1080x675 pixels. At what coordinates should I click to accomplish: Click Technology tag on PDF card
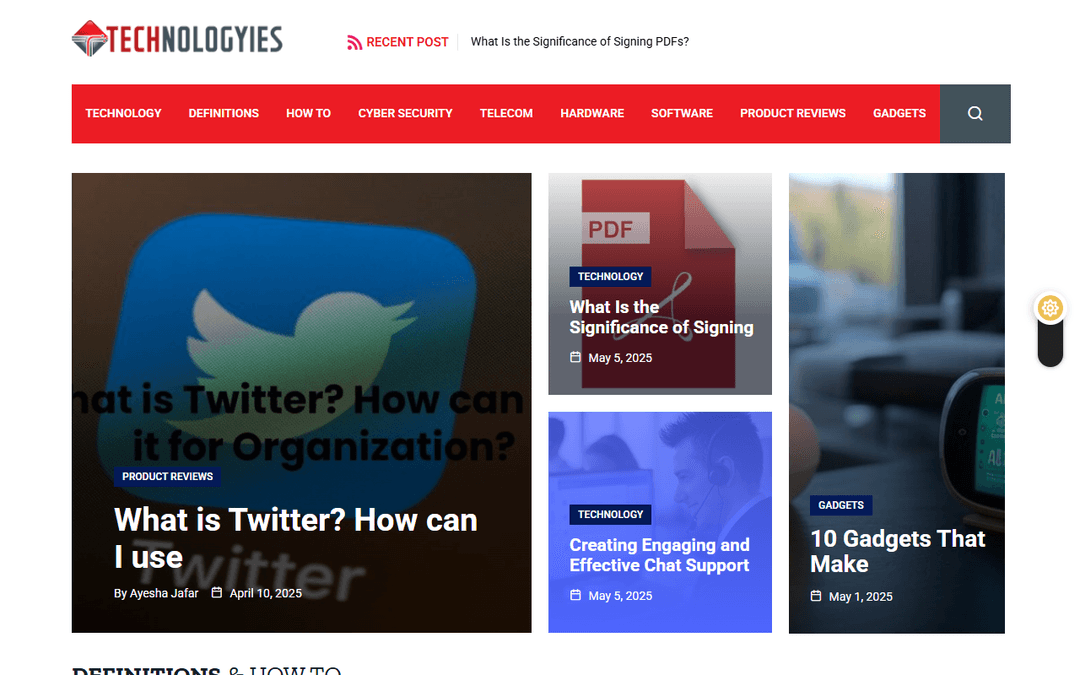(610, 277)
